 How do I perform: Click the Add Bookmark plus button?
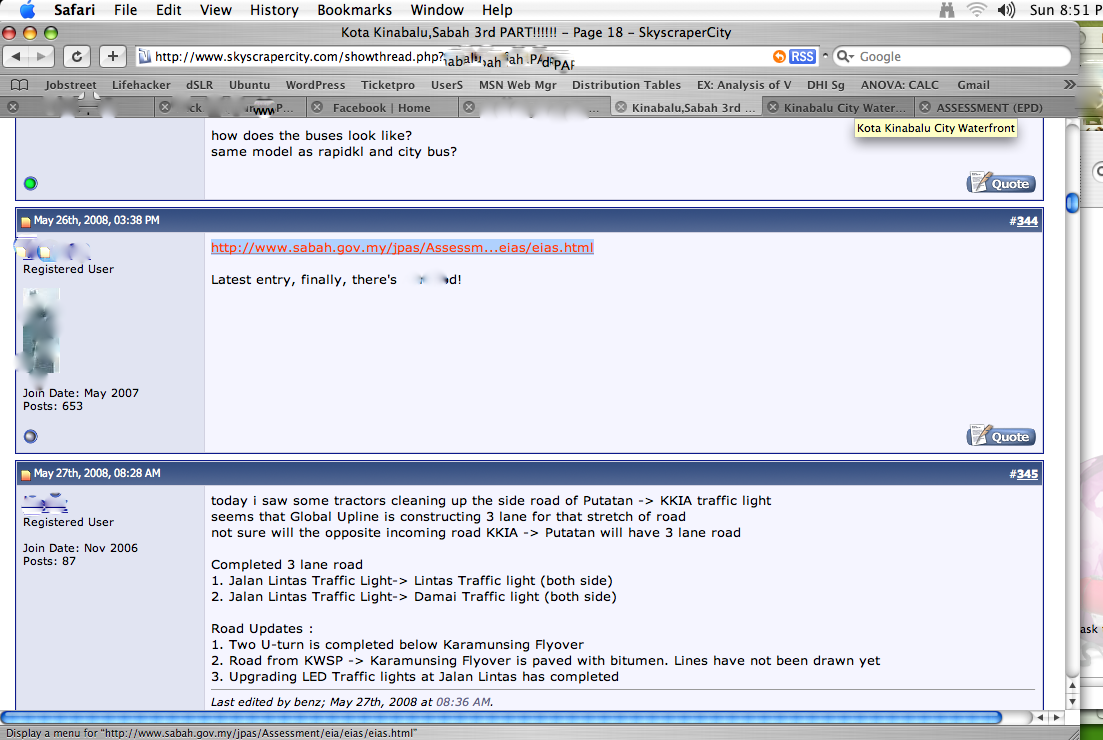tap(112, 57)
